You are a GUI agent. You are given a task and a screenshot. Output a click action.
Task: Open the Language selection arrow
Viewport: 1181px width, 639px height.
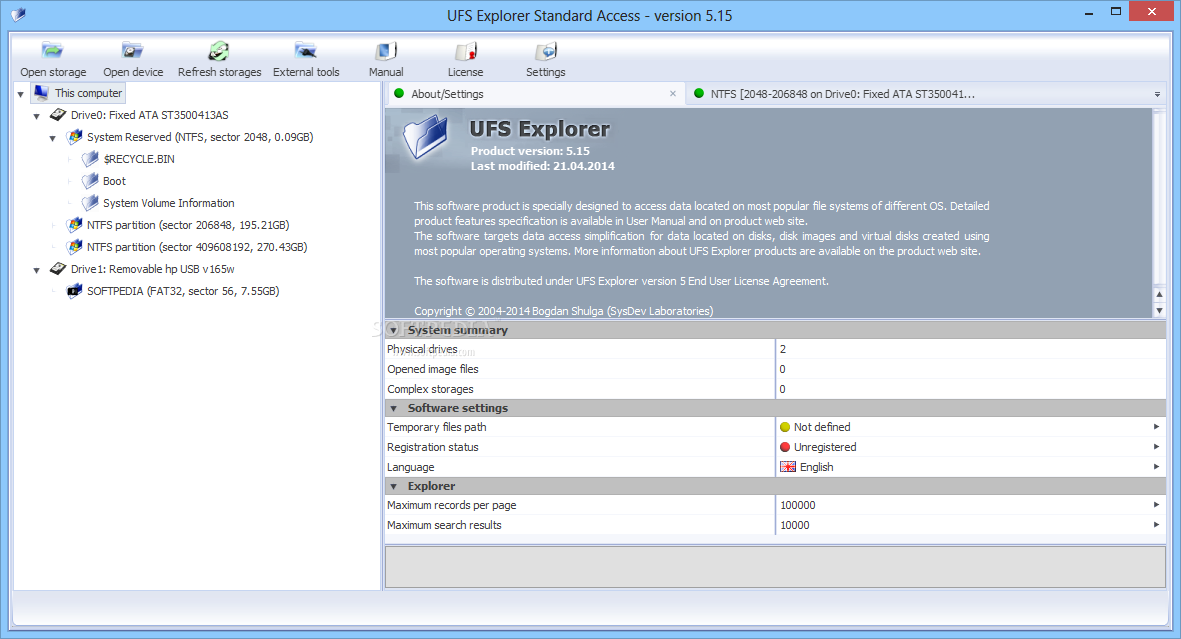1156,466
